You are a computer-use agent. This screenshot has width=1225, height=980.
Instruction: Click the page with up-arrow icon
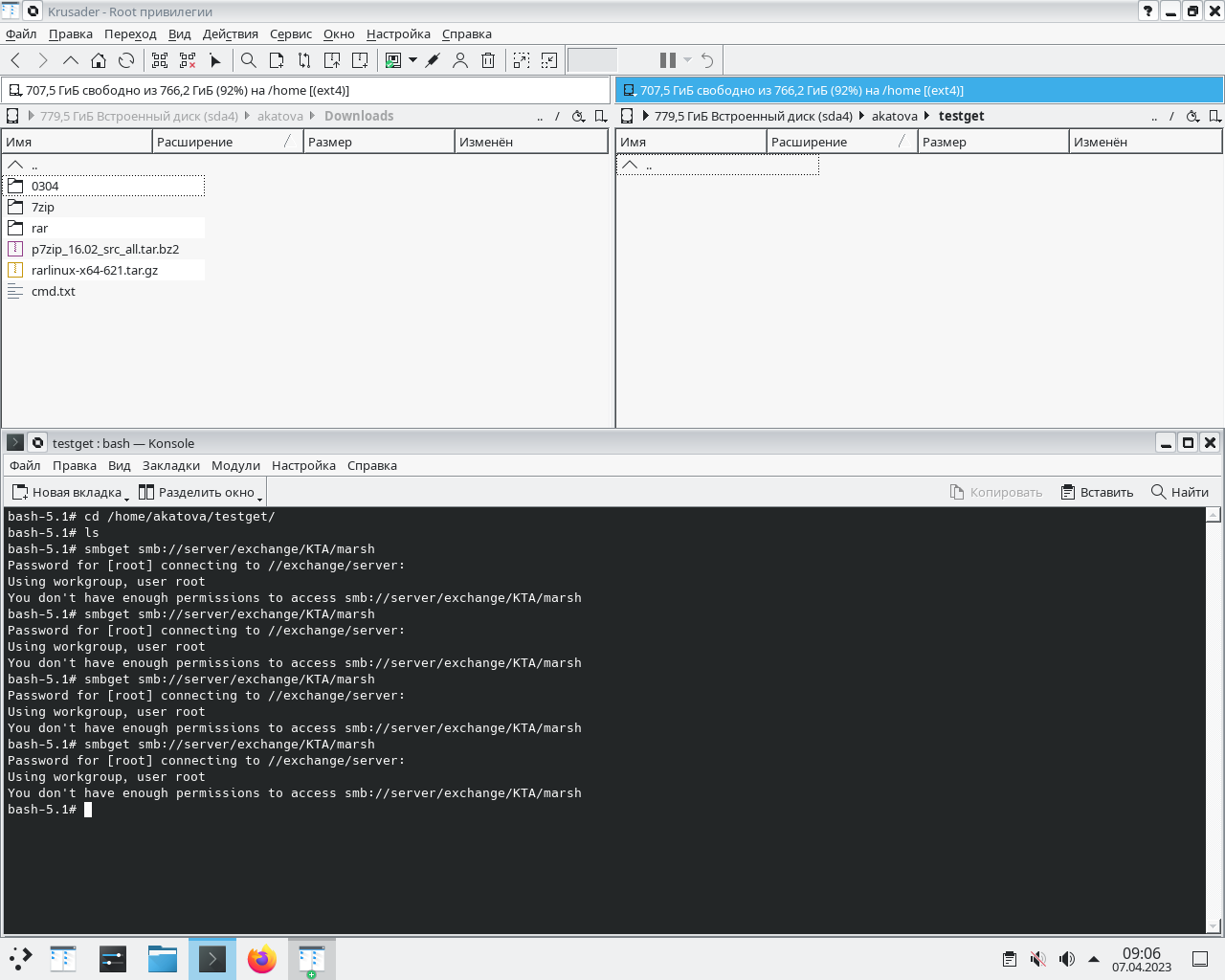click(x=332, y=60)
